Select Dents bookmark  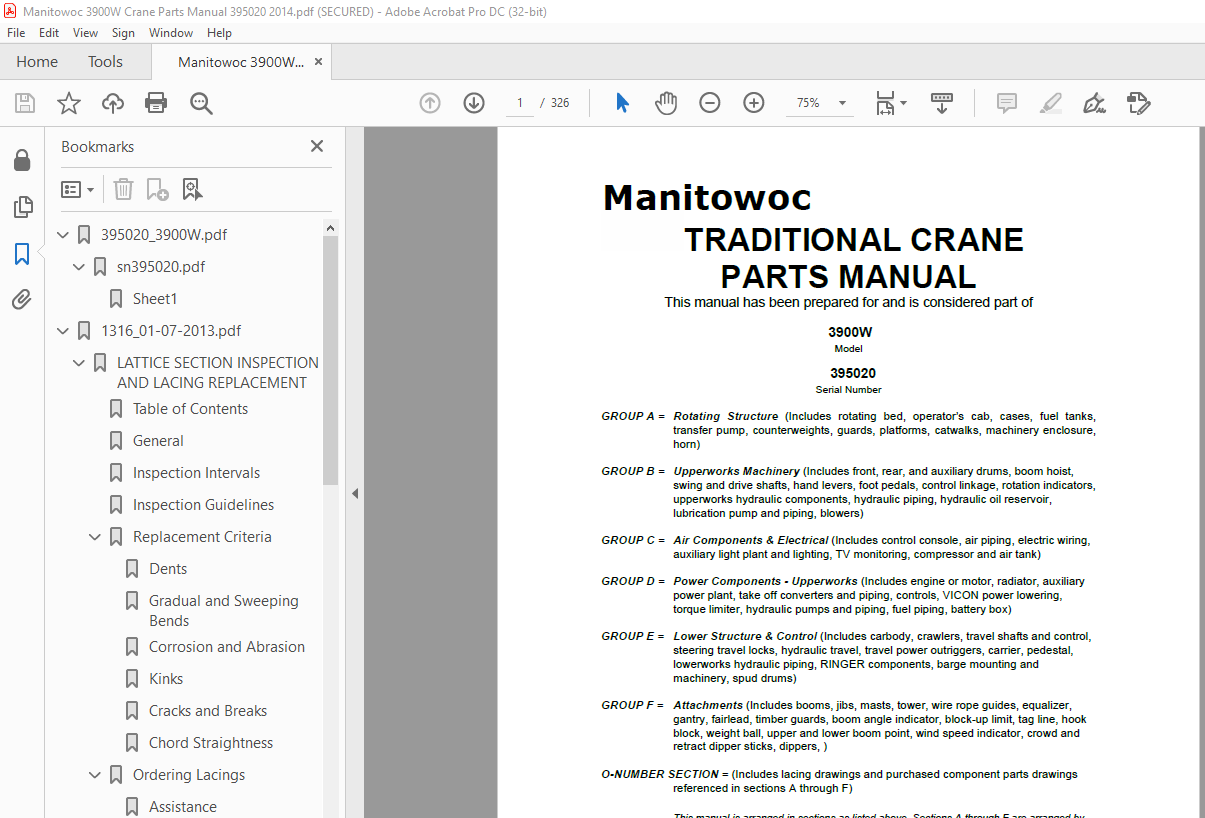pyautogui.click(x=168, y=569)
